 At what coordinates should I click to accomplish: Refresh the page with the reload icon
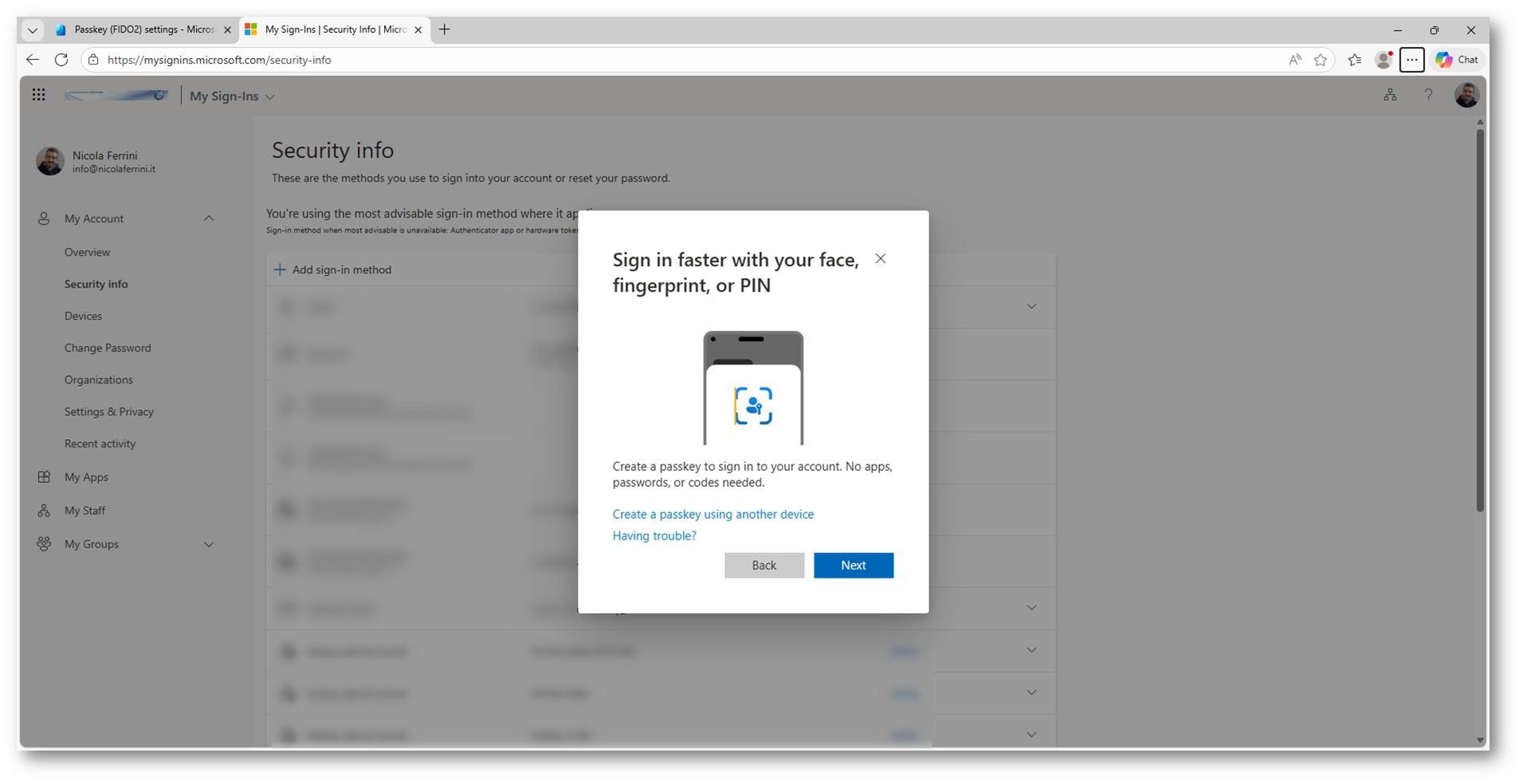[x=61, y=60]
